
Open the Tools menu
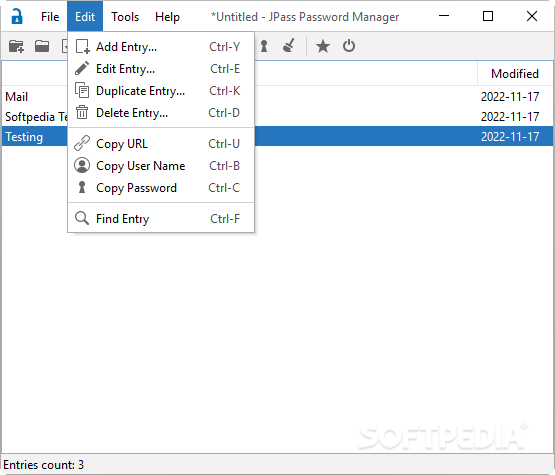click(125, 17)
